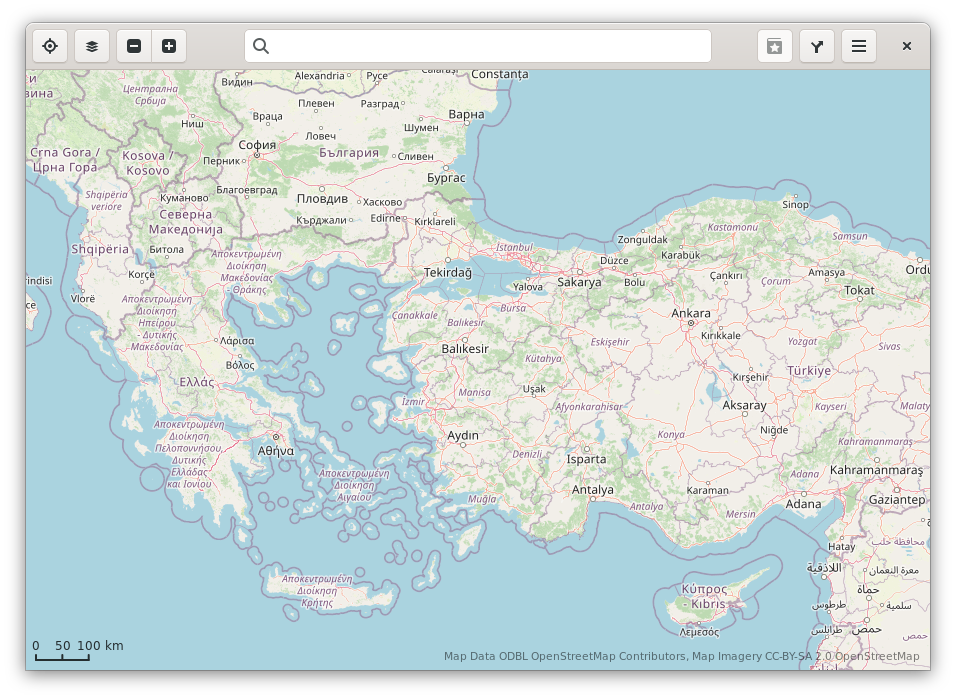This screenshot has width=956, height=699.
Task: Click the magnifier icon in search box
Action: [261, 46]
